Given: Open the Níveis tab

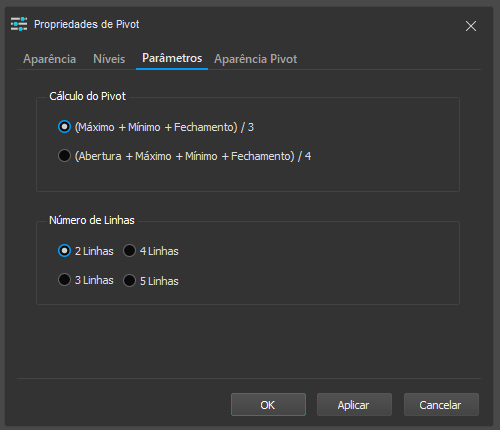Looking at the screenshot, I should pyautogui.click(x=109, y=59).
